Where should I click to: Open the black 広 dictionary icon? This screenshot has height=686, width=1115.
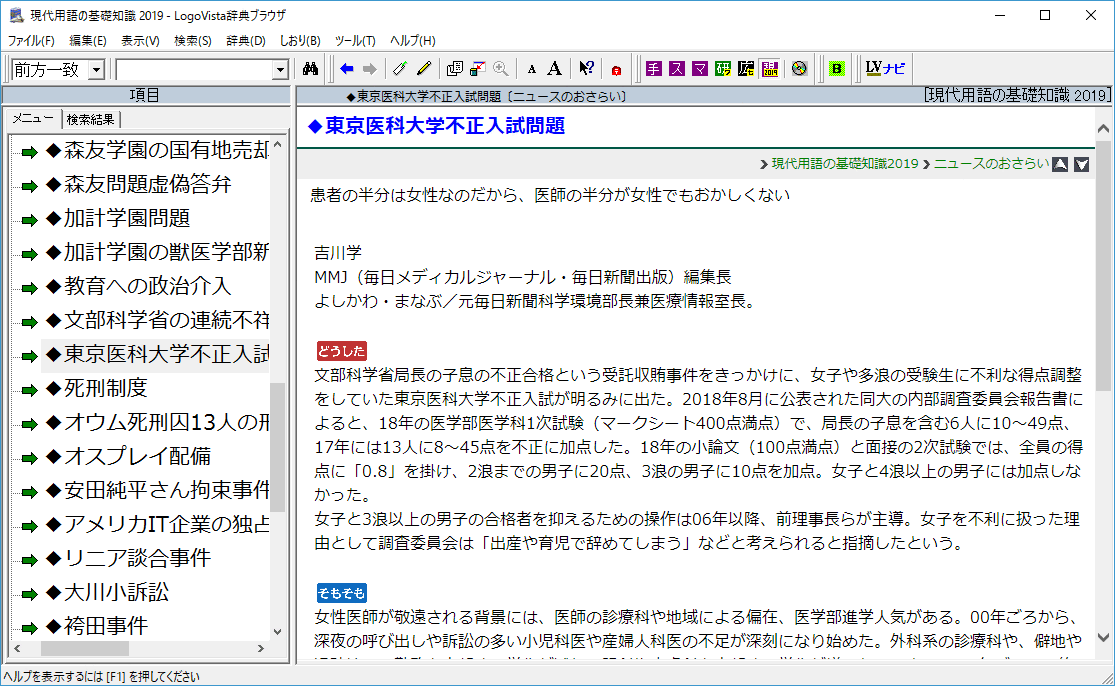point(747,69)
